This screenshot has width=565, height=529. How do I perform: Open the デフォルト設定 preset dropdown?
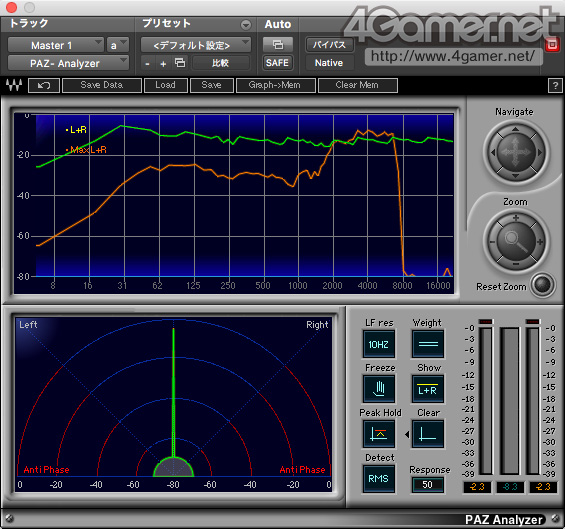(196, 45)
